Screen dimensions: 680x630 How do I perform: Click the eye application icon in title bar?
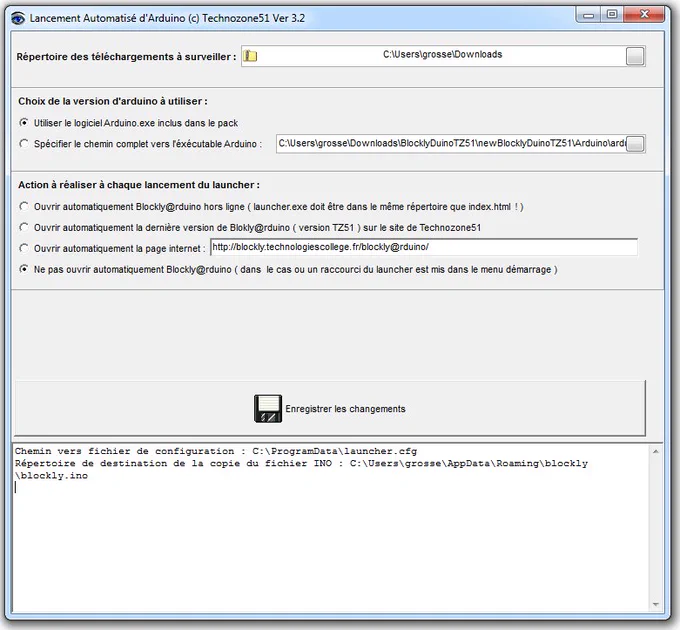(18, 18)
